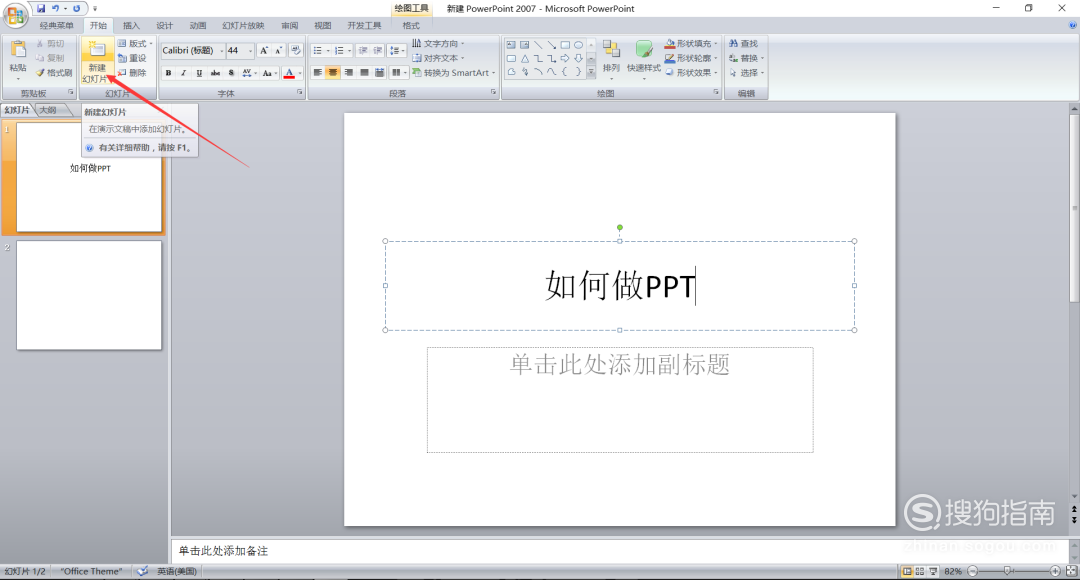Toggle text Shadow formatting
The height and width of the screenshot is (580, 1080).
click(x=231, y=72)
